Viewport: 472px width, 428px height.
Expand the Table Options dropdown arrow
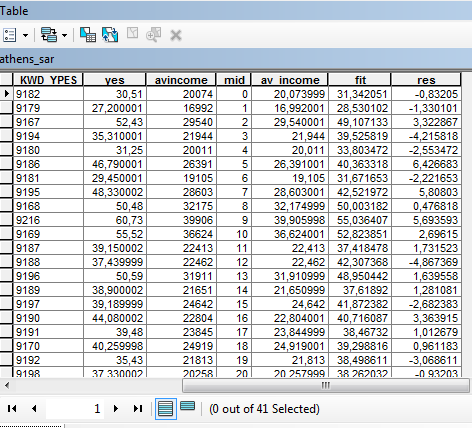coord(25,35)
